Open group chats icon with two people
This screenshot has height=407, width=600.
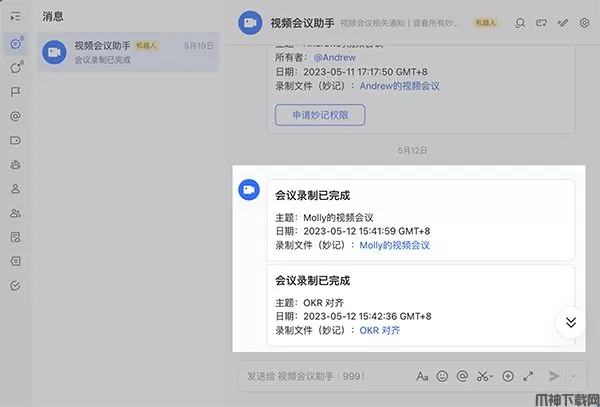15,213
